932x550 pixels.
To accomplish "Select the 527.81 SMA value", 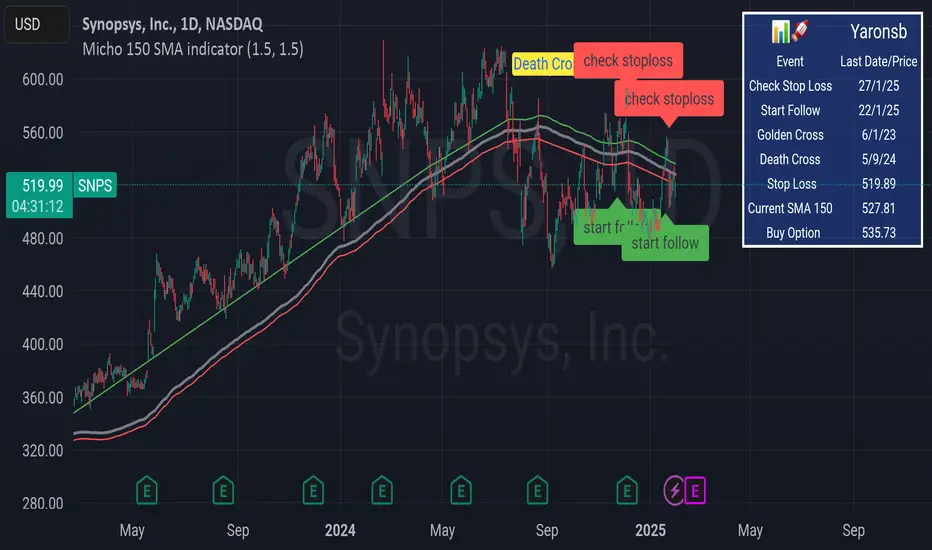I will click(x=879, y=208).
